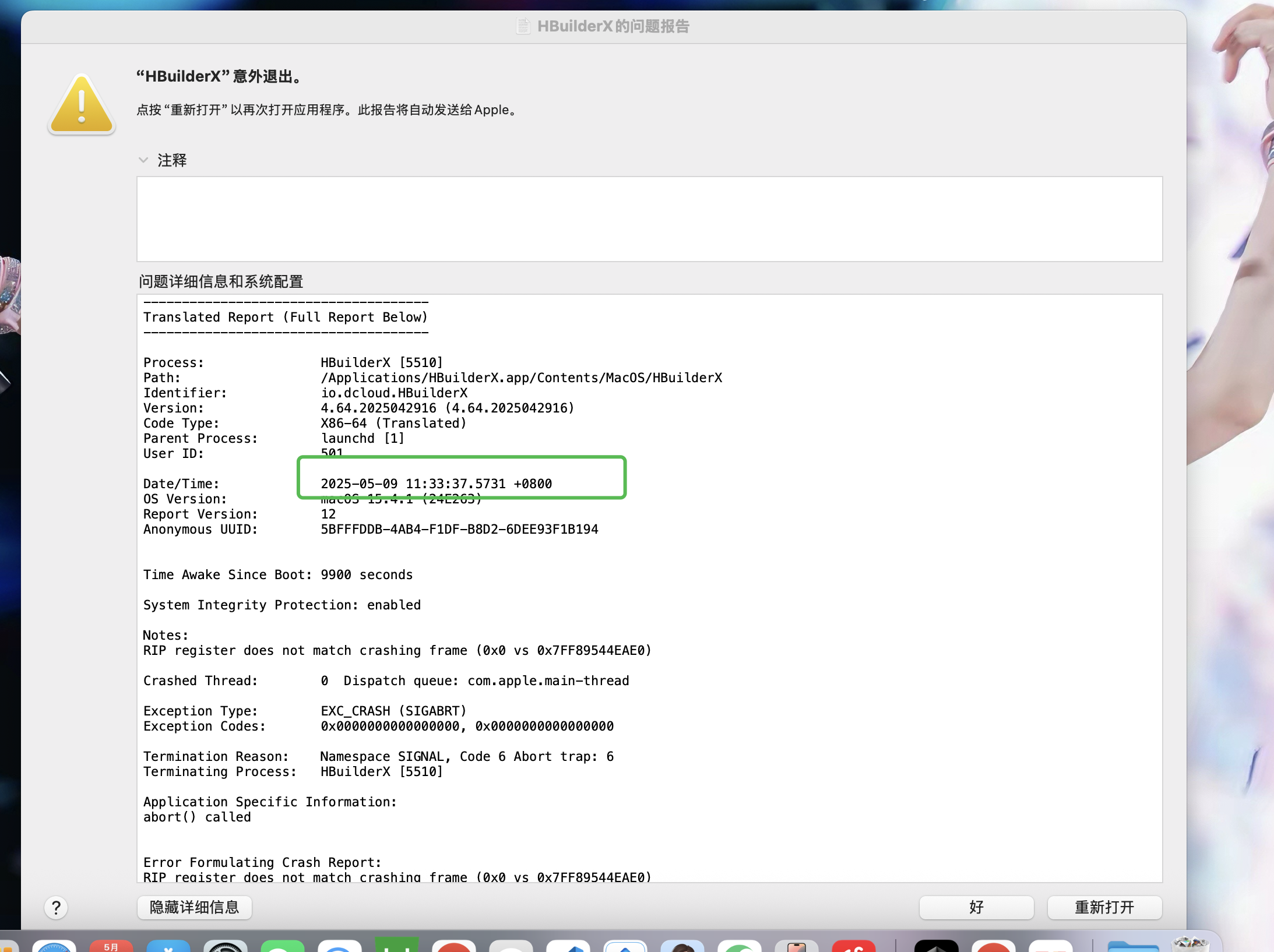
Task: Click the 问题详细信息和系统配置 label
Action: [221, 281]
